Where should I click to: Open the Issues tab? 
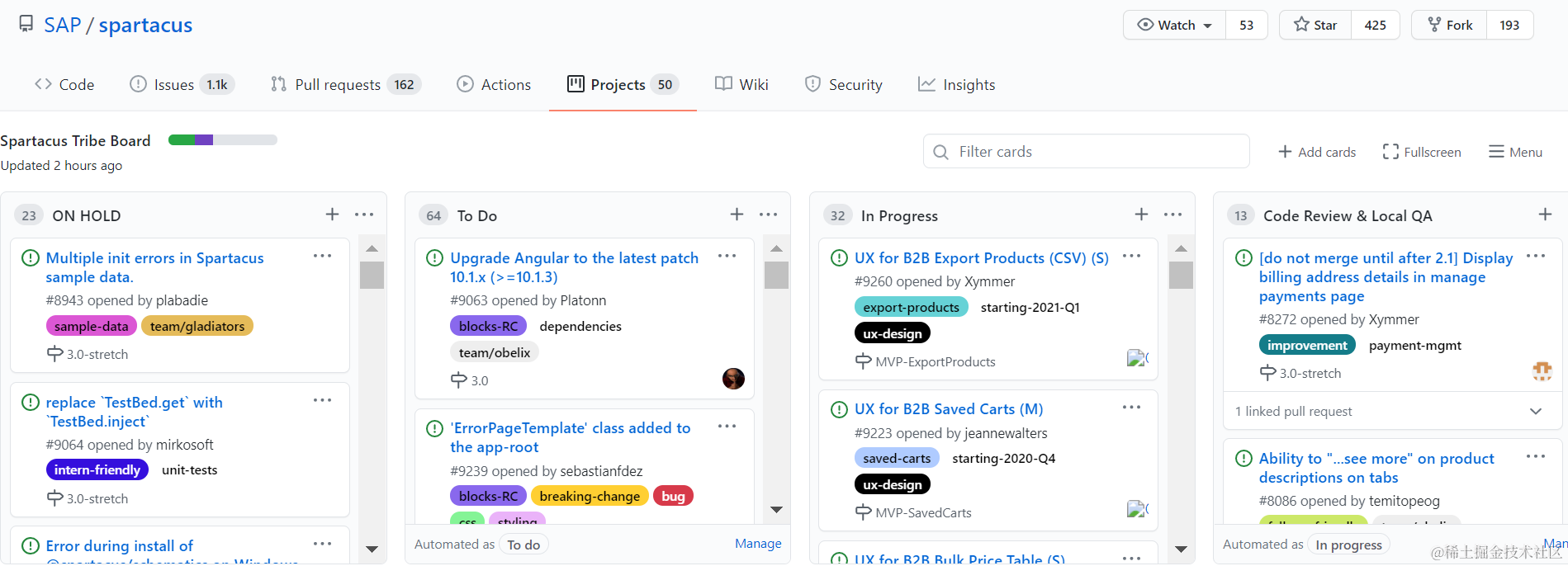(x=182, y=84)
